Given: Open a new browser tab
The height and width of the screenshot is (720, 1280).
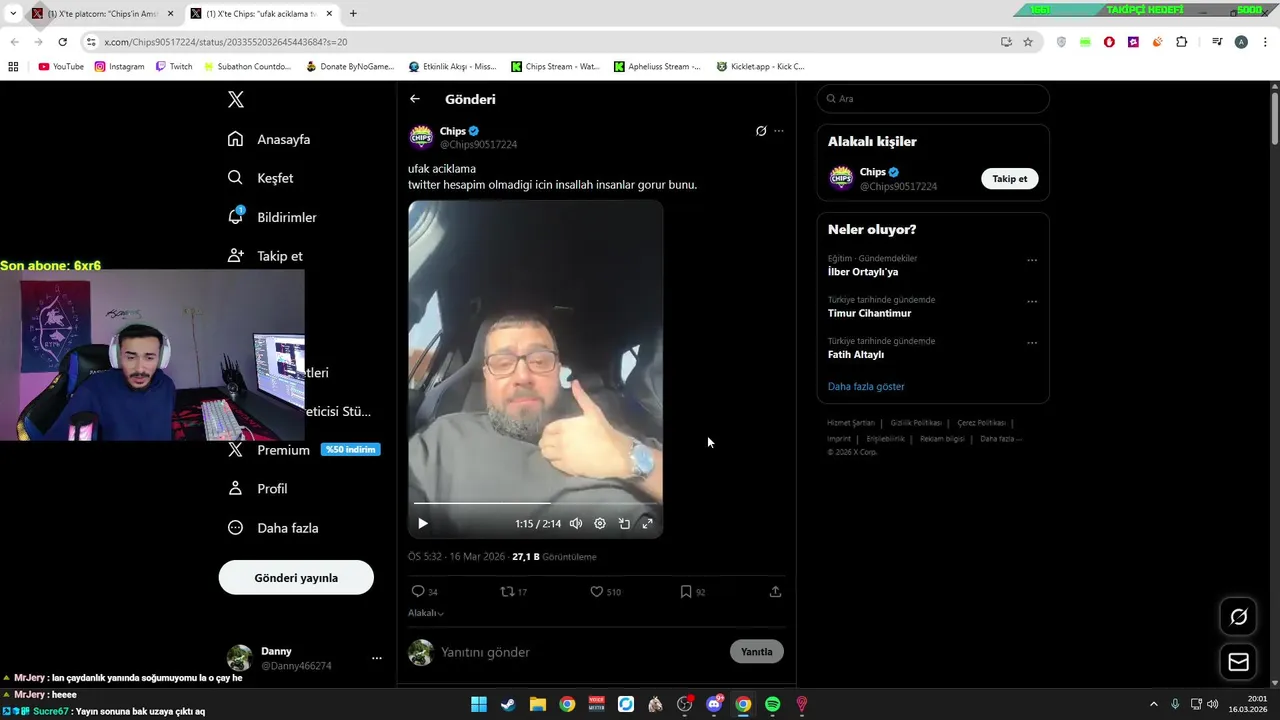Looking at the screenshot, I should (x=353, y=14).
